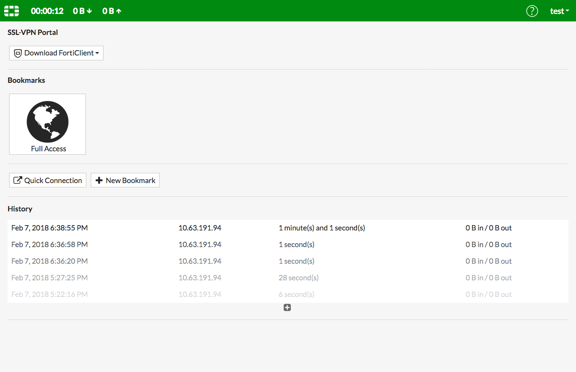Click the plus icon on New Bookmark
This screenshot has width=576, height=372.
99,180
